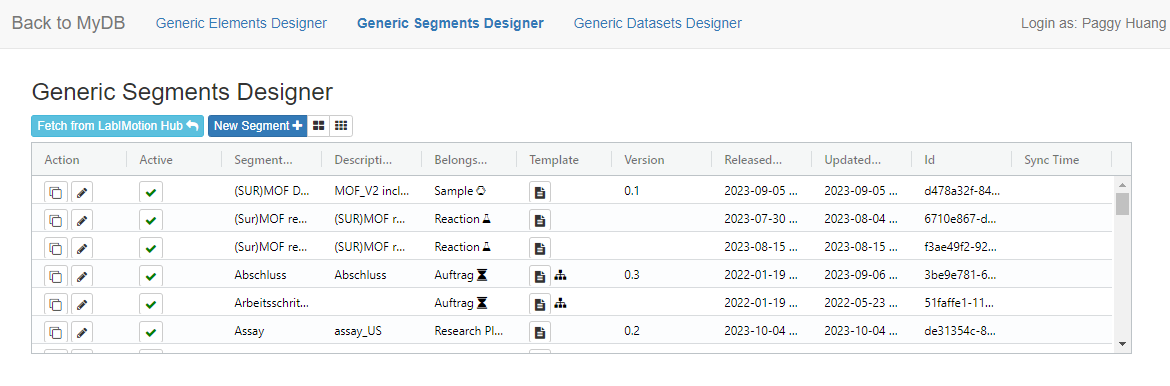Copy the segment with Id 6710e867

click(55, 220)
